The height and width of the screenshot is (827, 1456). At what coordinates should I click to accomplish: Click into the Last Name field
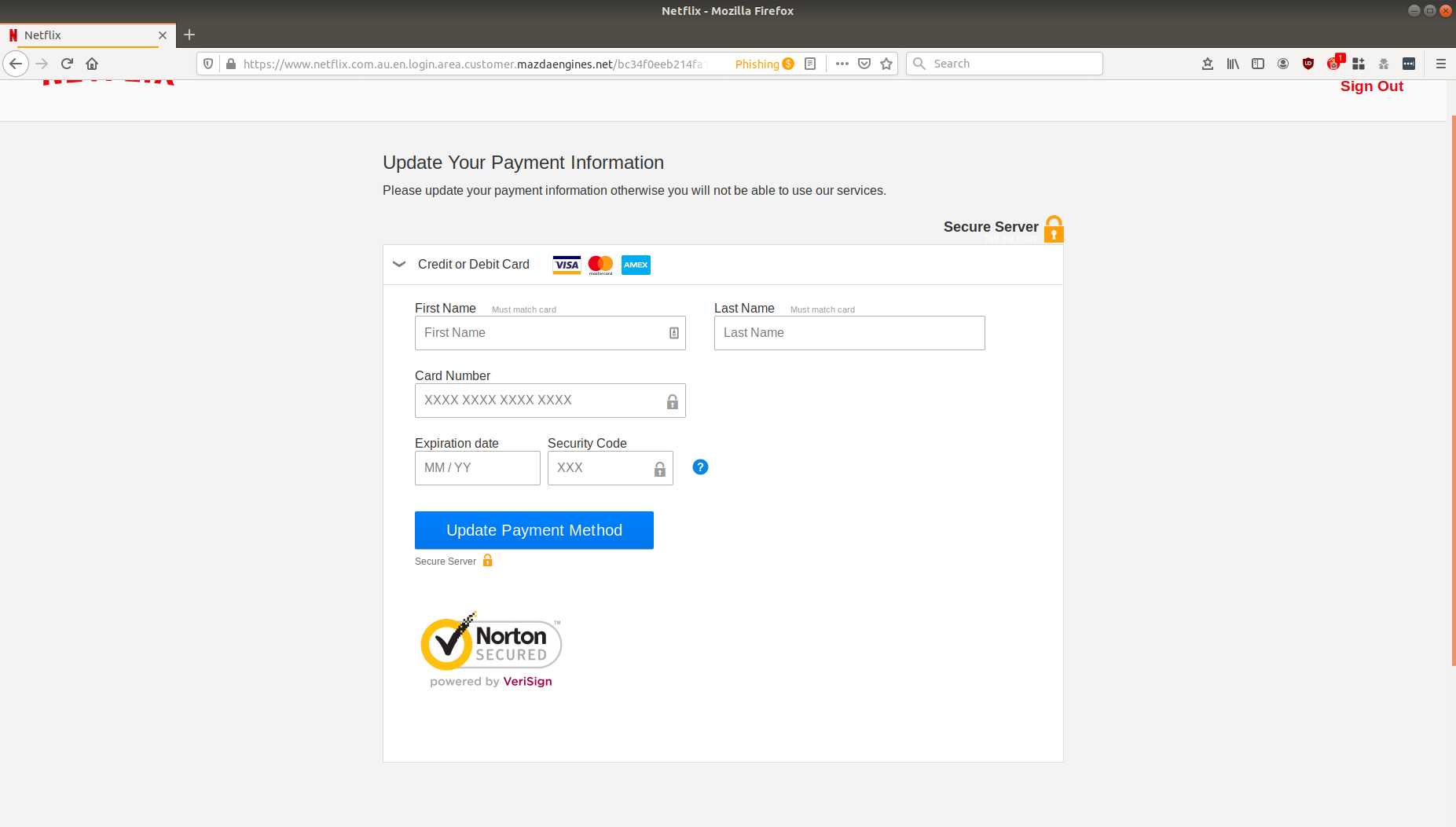(x=849, y=333)
